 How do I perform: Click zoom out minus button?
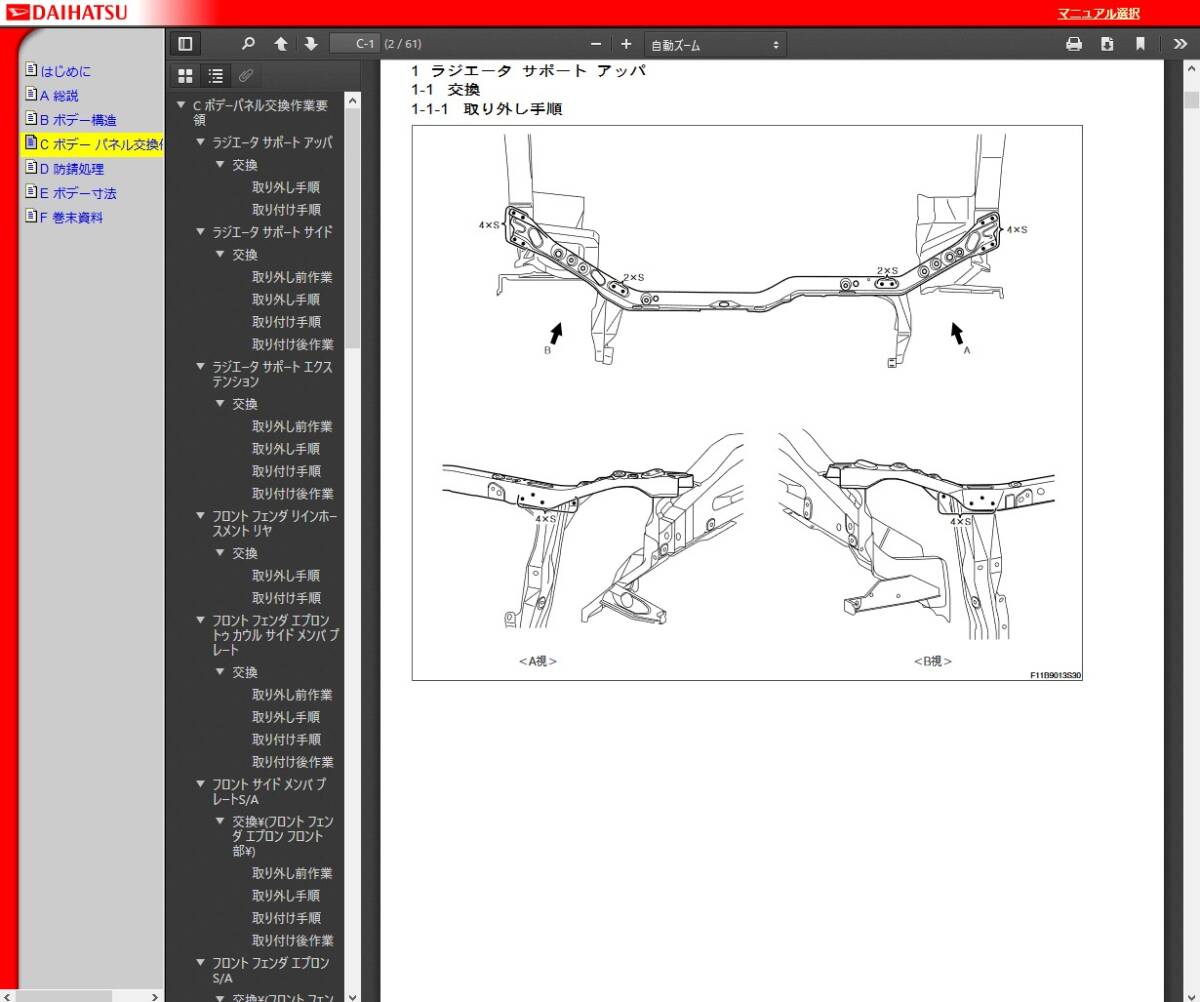[x=596, y=44]
